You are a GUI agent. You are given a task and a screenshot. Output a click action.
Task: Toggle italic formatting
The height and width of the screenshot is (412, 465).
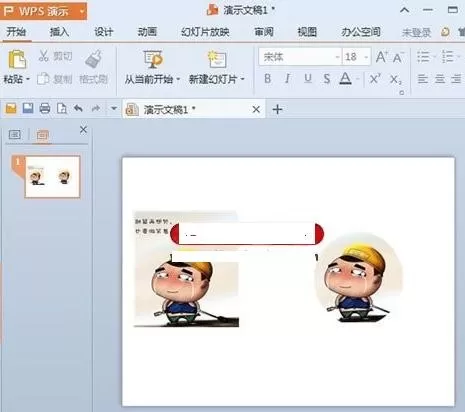[x=287, y=79]
